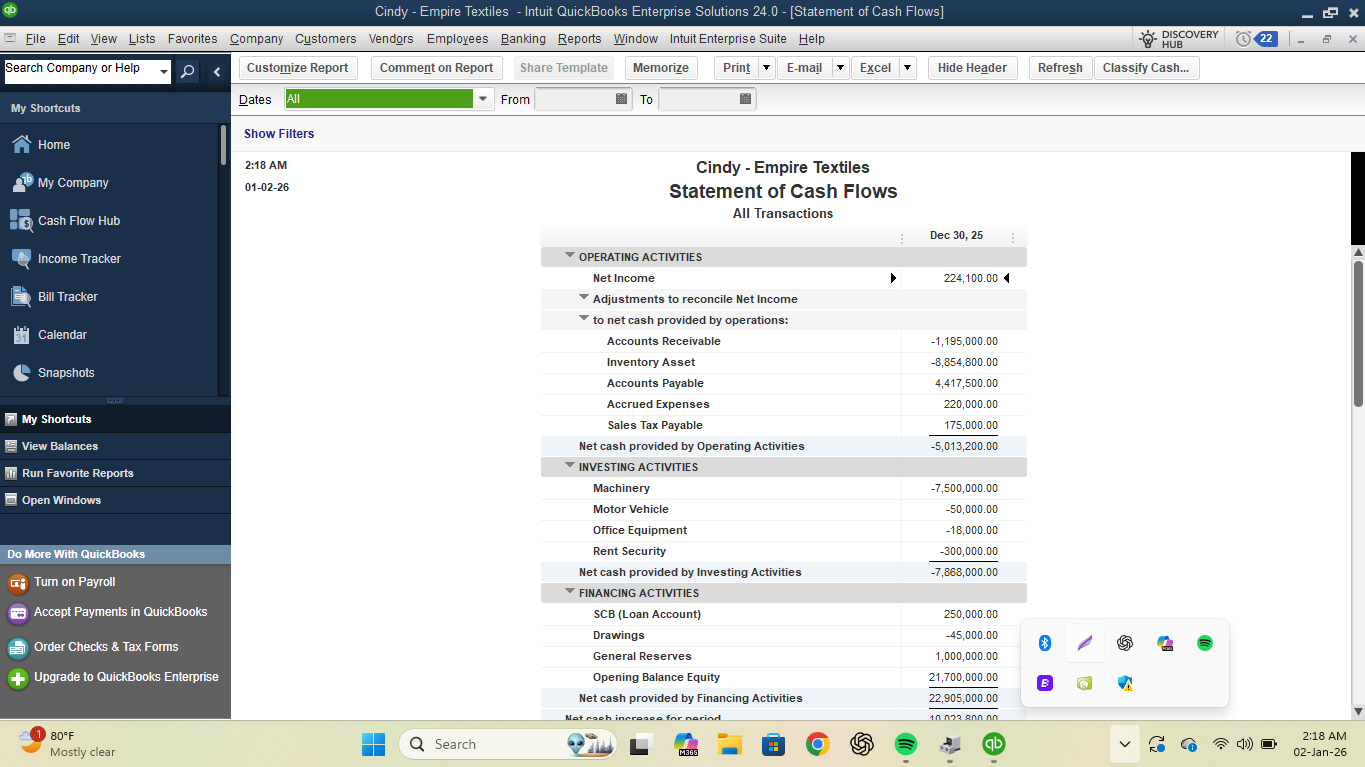Click Bluetooth icon in tray popup
This screenshot has height=767, width=1365.
pos(1045,643)
